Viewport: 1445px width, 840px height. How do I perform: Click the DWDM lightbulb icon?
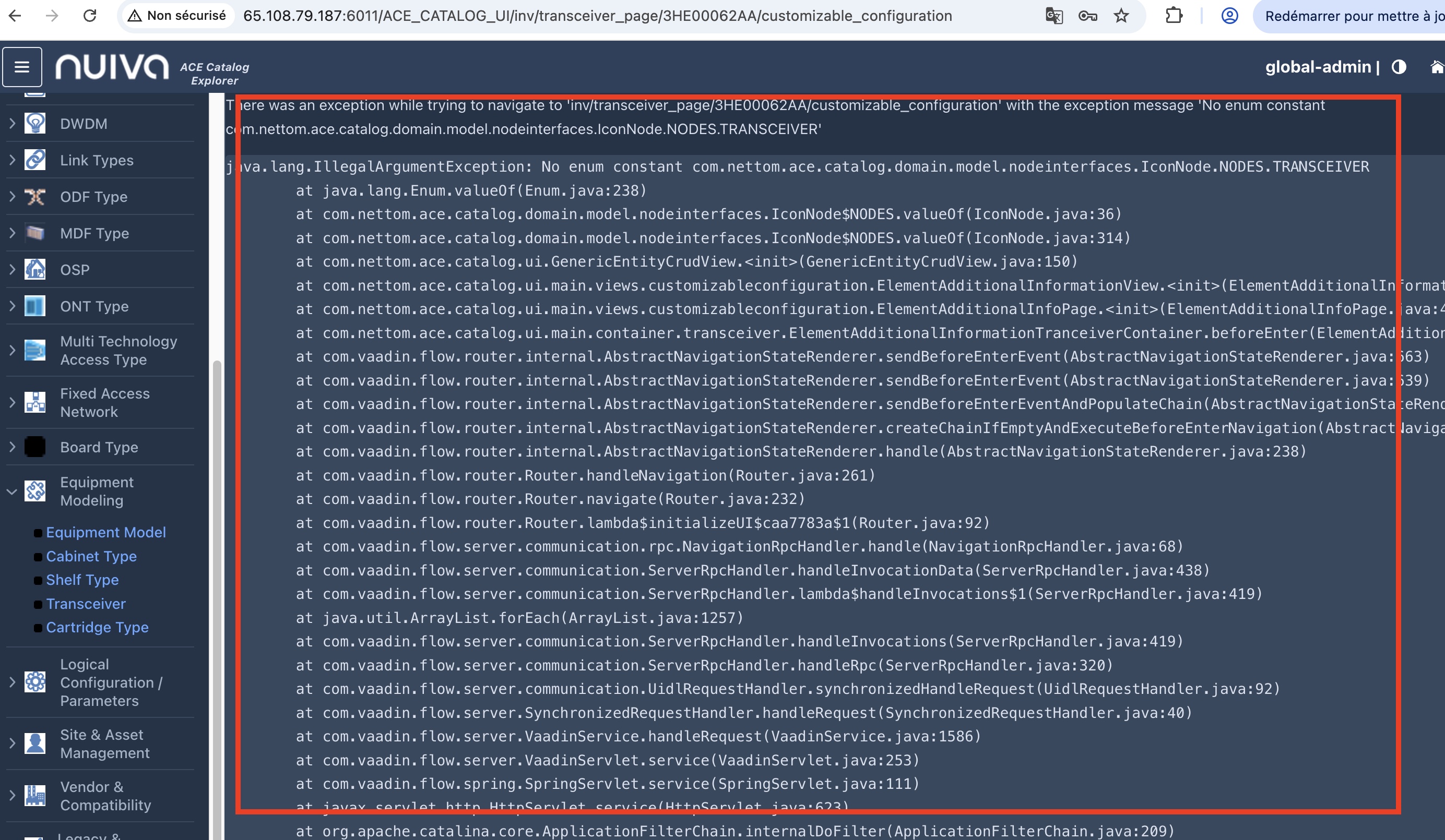(35, 123)
